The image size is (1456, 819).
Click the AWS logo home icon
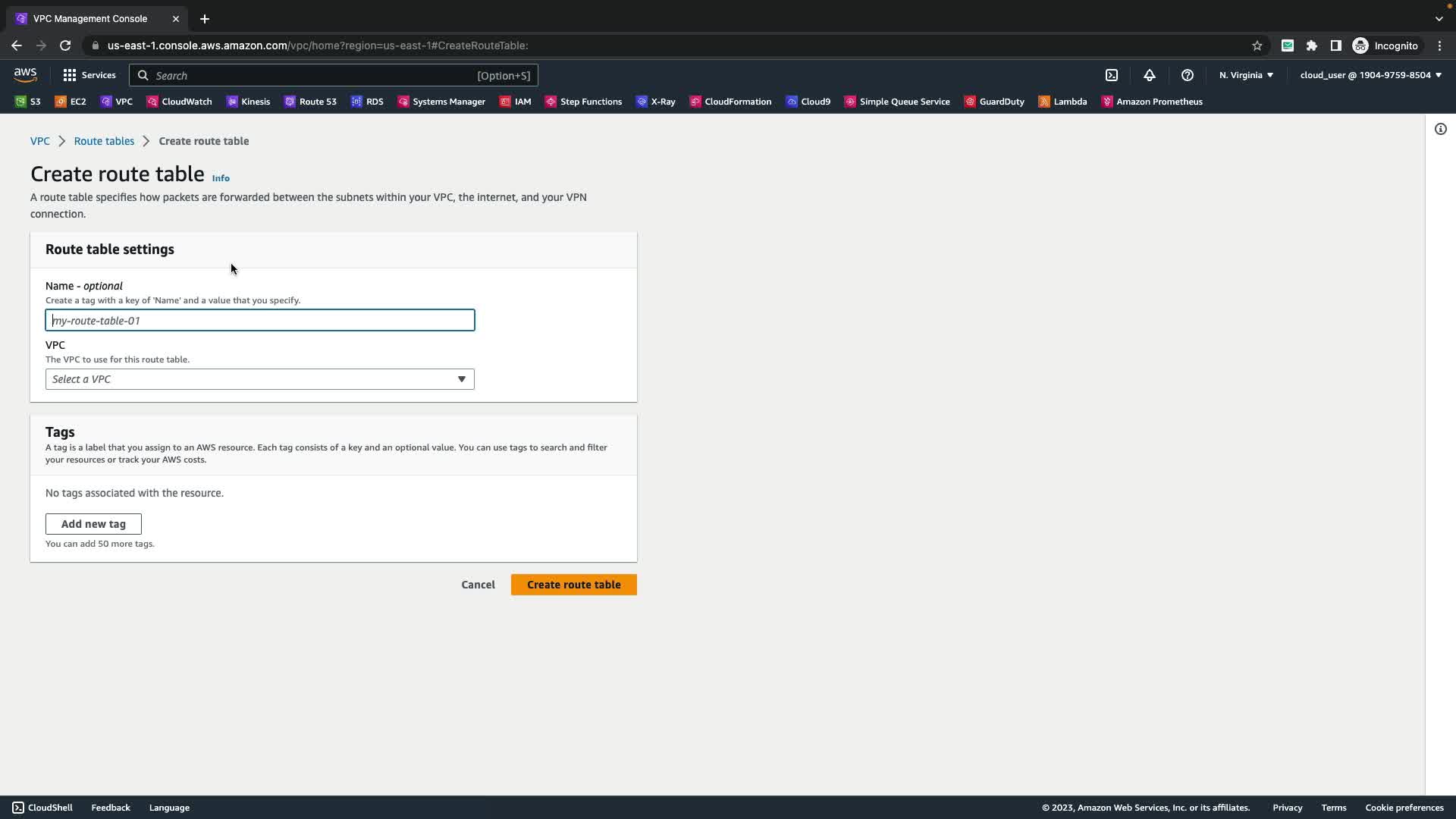pos(25,74)
